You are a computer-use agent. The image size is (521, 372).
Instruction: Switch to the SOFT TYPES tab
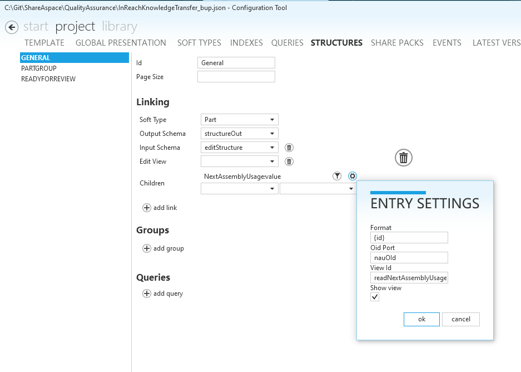[199, 43]
